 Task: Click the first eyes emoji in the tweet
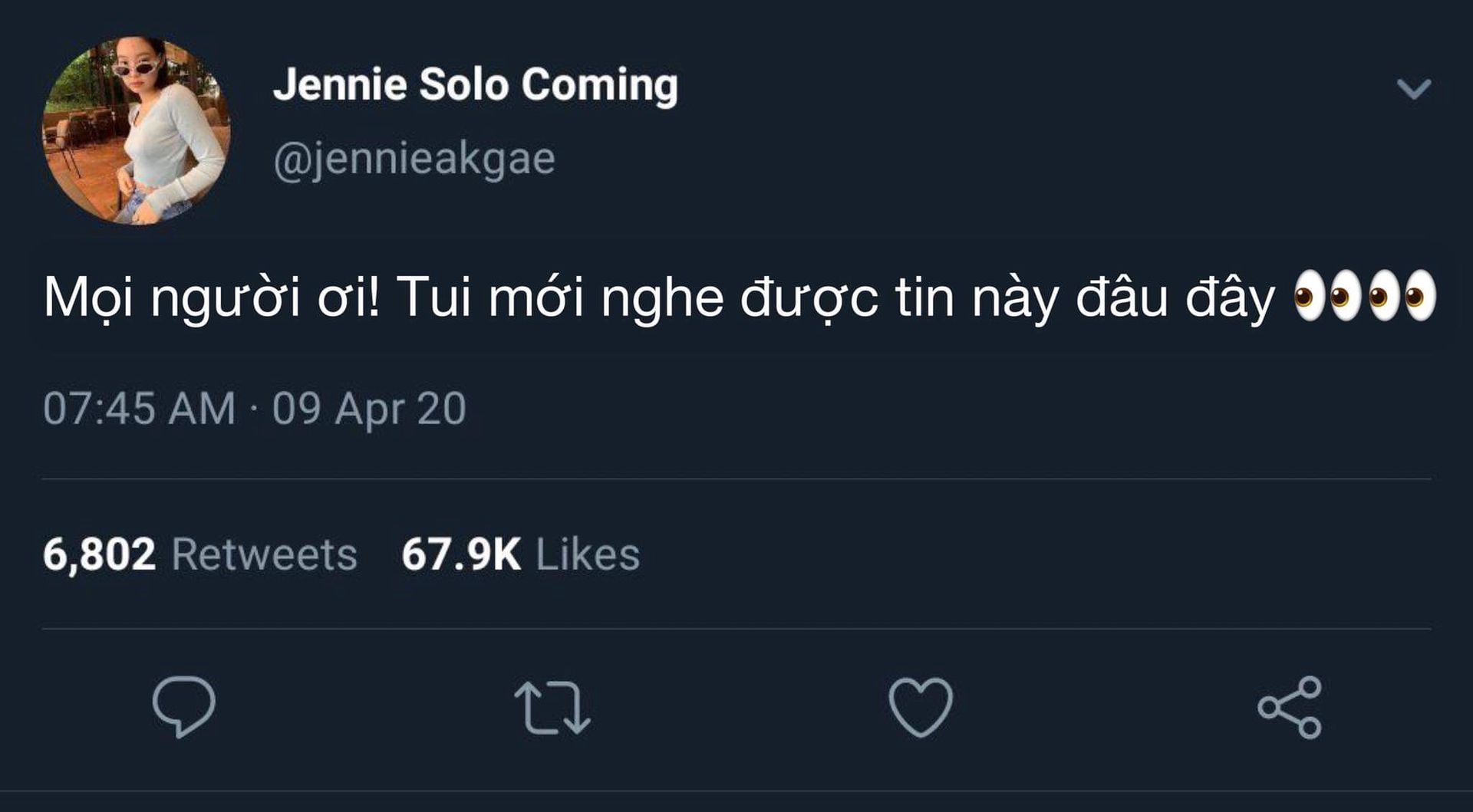click(1309, 296)
